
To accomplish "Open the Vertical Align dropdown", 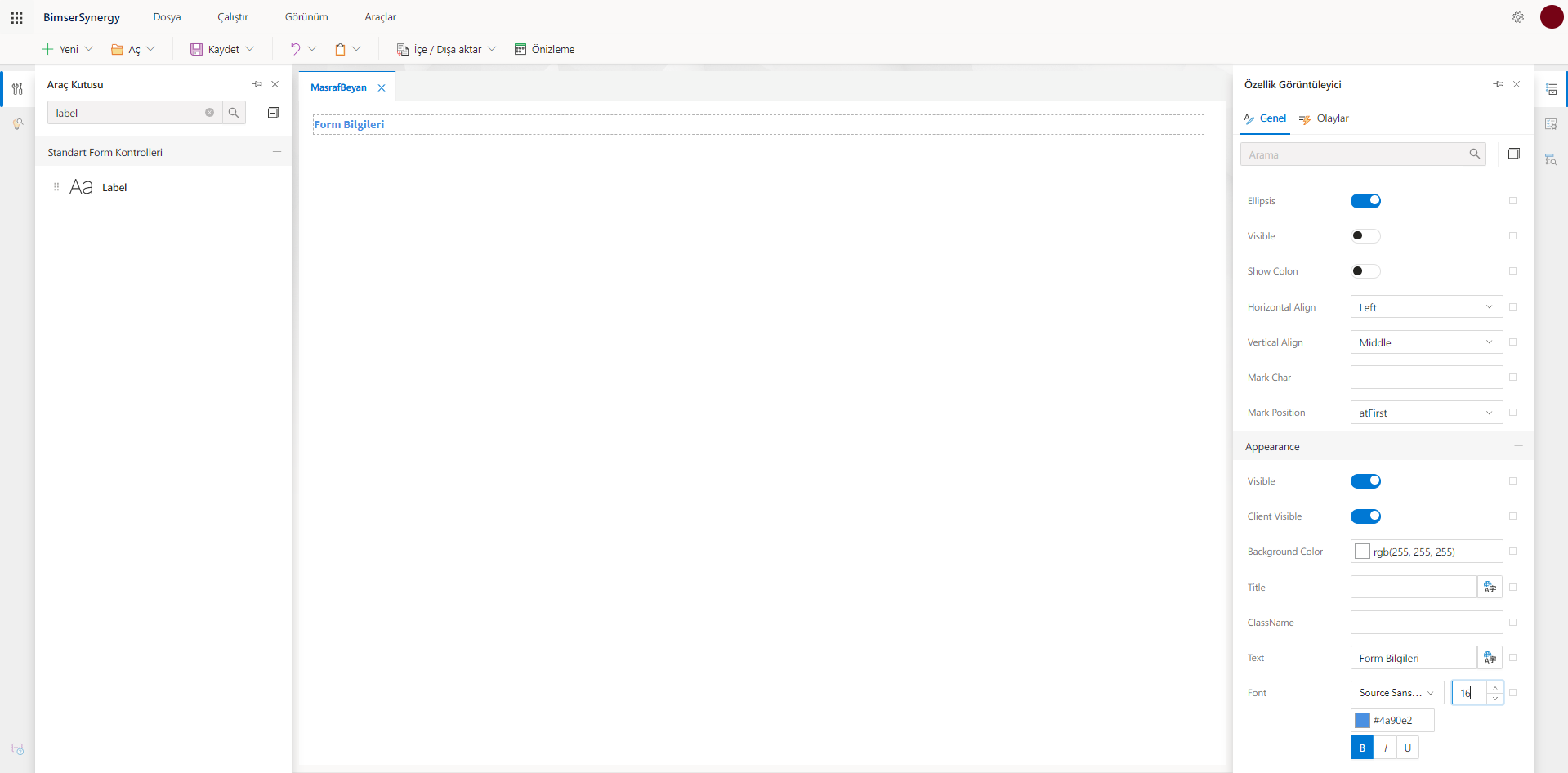I will [1426, 342].
